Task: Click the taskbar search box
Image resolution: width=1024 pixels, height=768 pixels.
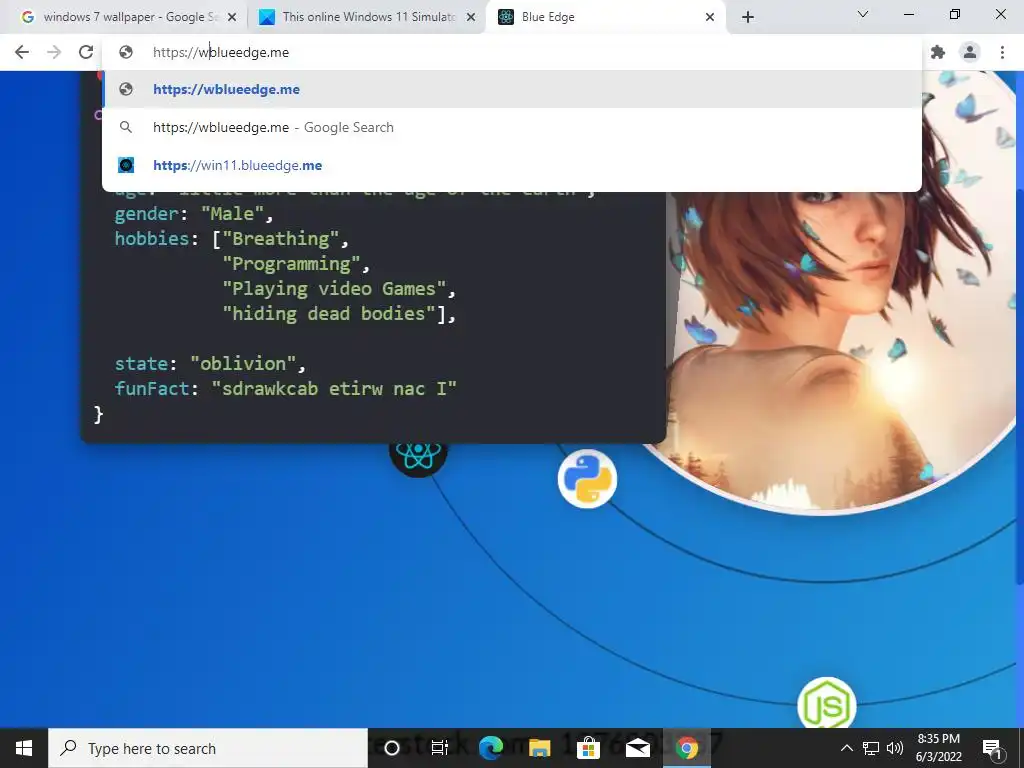Action: (x=208, y=748)
